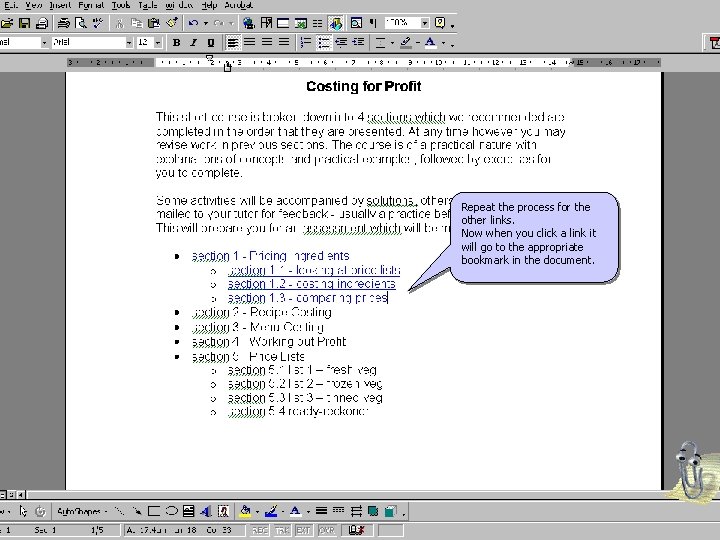Click the Insert Clip Art icon
Viewport: 720px width, 540px height.
point(223,511)
